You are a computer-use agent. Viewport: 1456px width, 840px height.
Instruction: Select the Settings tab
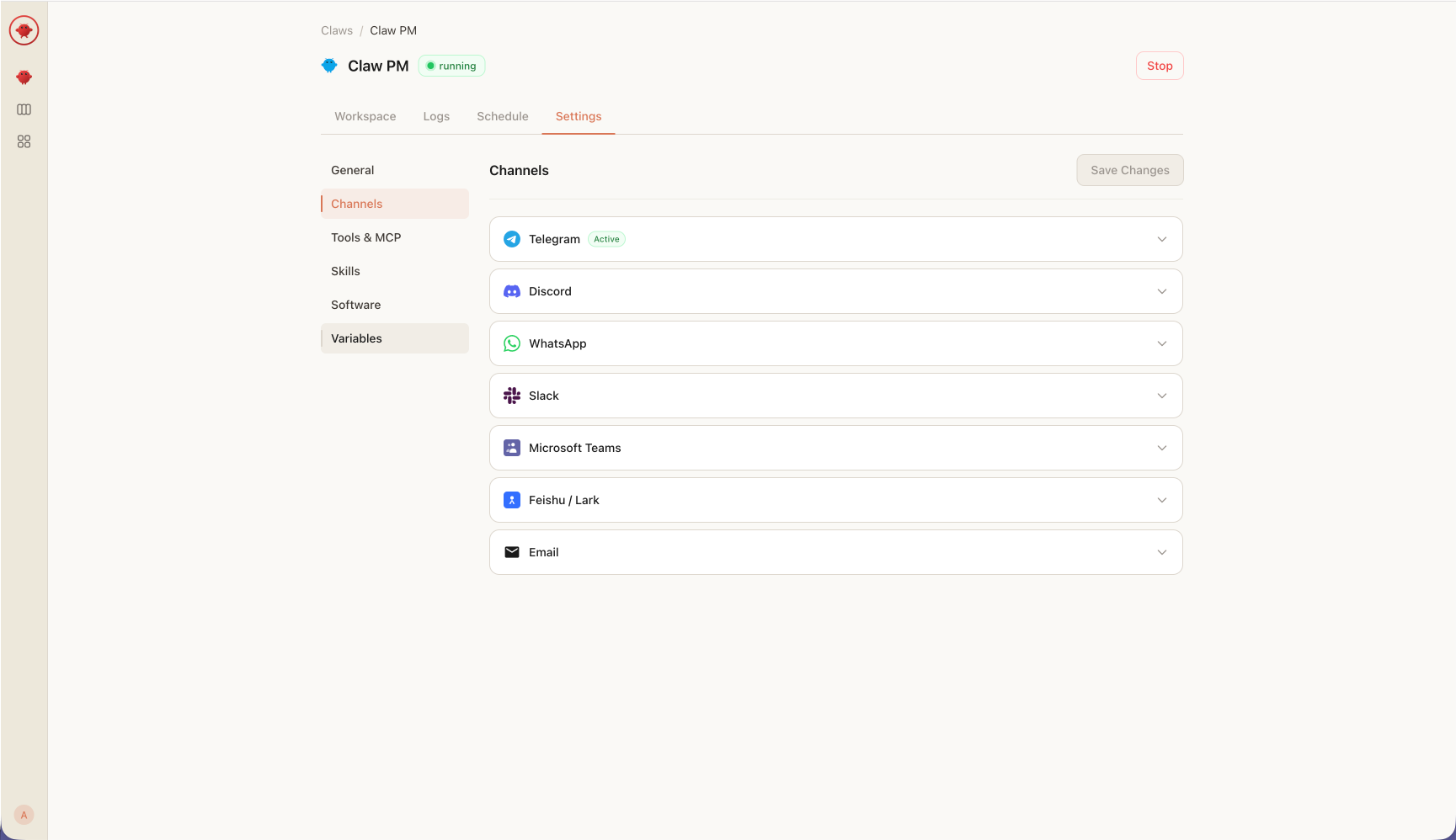point(579,116)
